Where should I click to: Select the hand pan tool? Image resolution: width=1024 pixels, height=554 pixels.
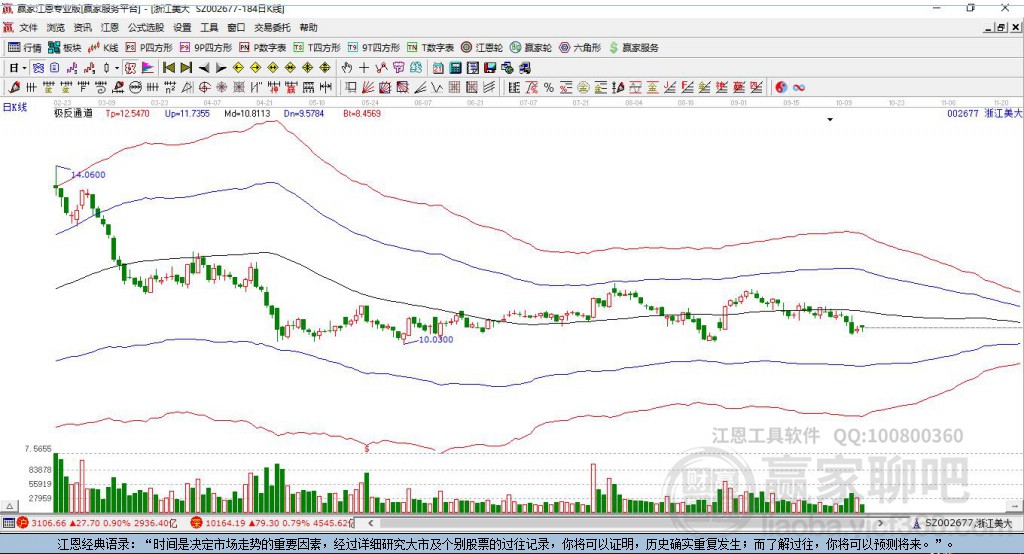pos(347,68)
